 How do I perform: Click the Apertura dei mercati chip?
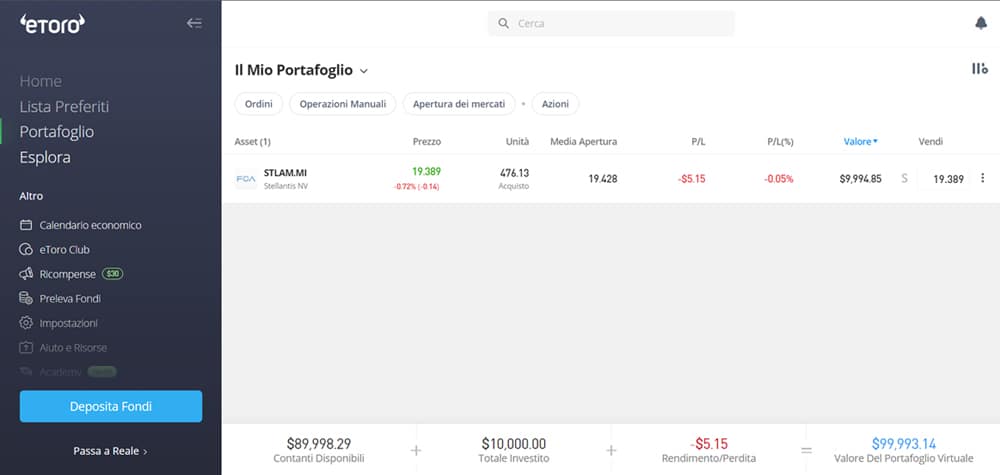click(459, 104)
